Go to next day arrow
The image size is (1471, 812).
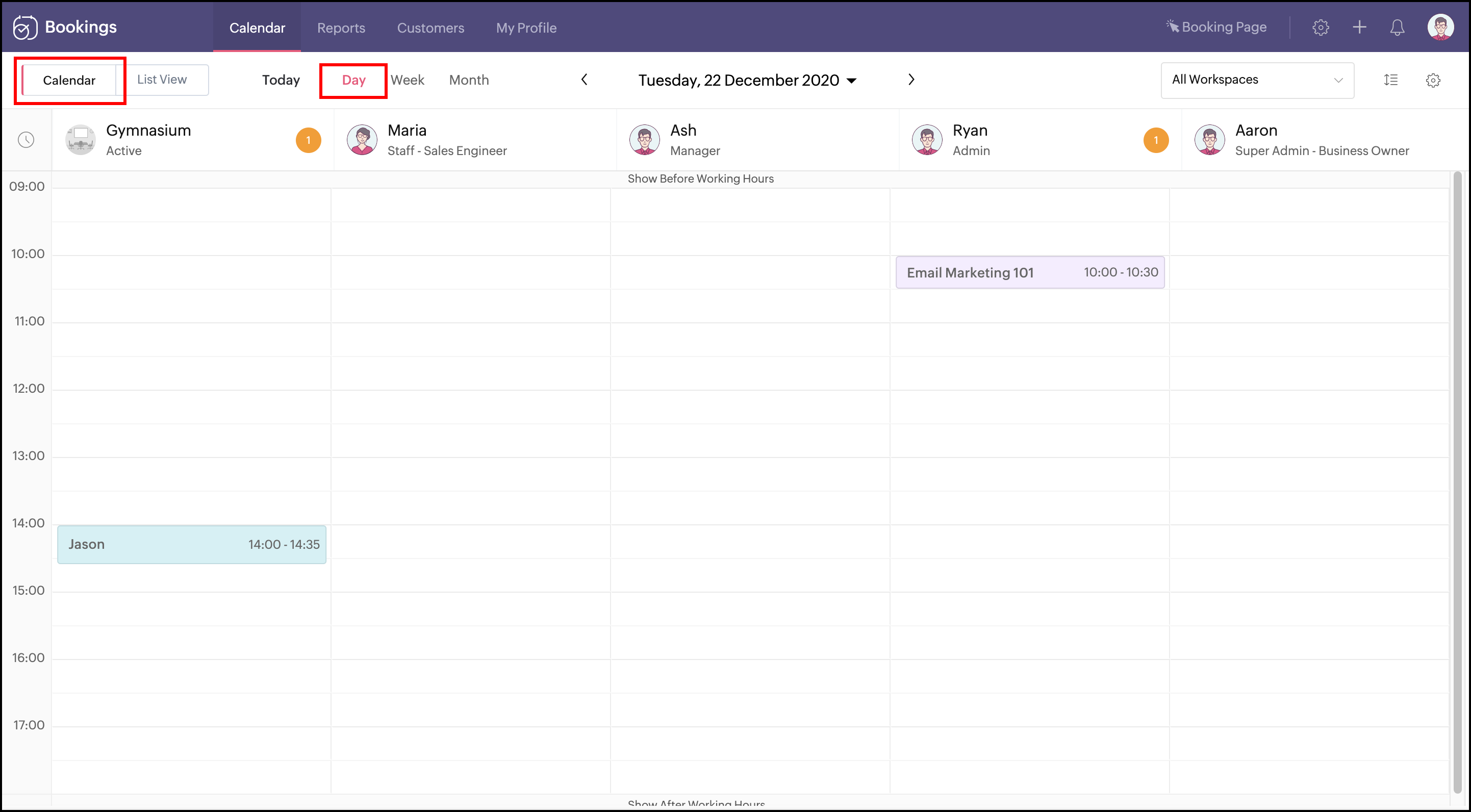coord(911,80)
